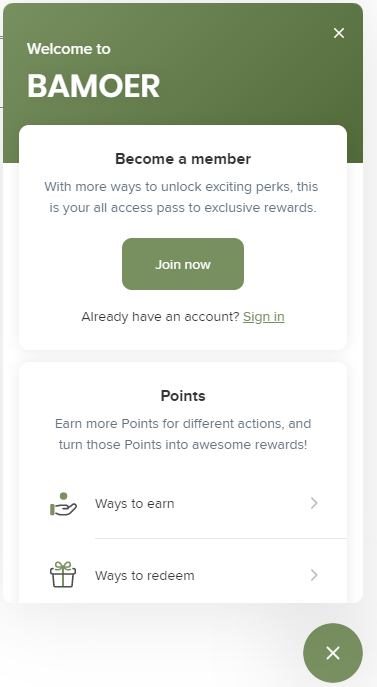Click the BAMOER brand title

pos(93,86)
